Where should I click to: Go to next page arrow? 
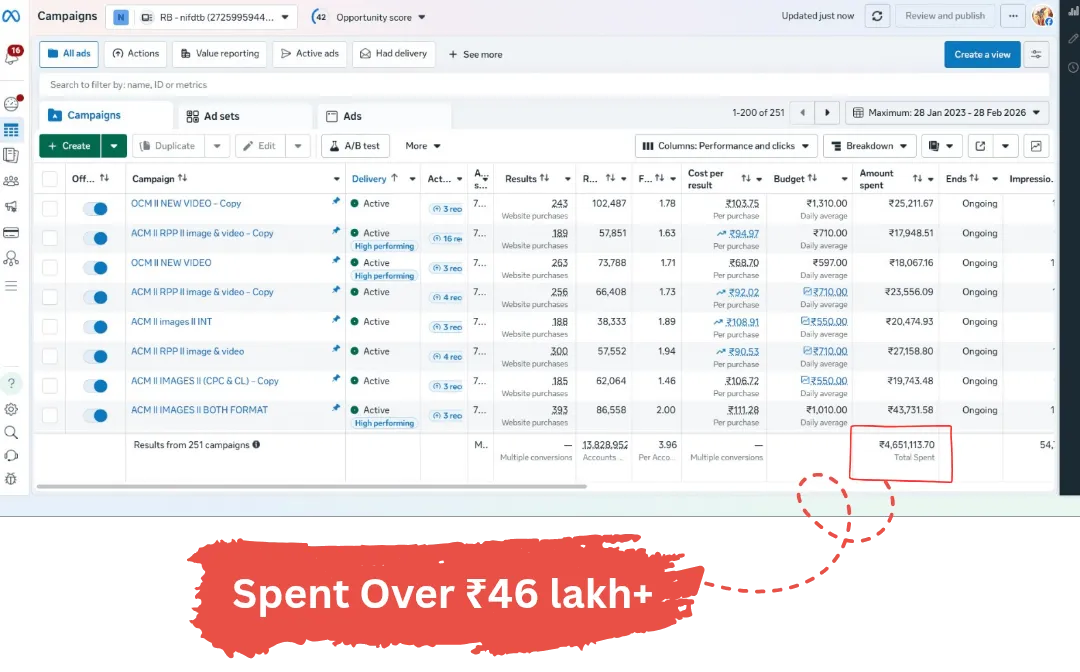coord(827,112)
